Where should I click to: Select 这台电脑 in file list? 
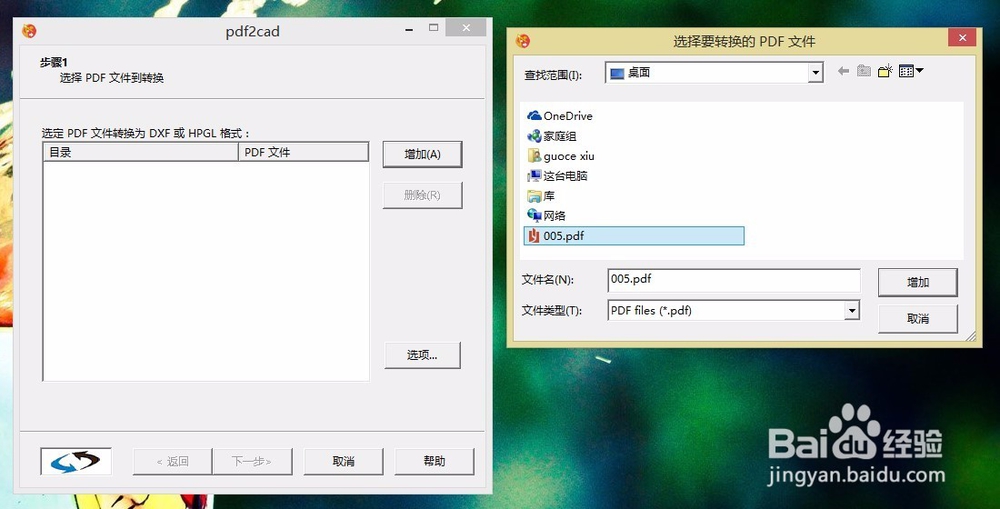(x=557, y=175)
